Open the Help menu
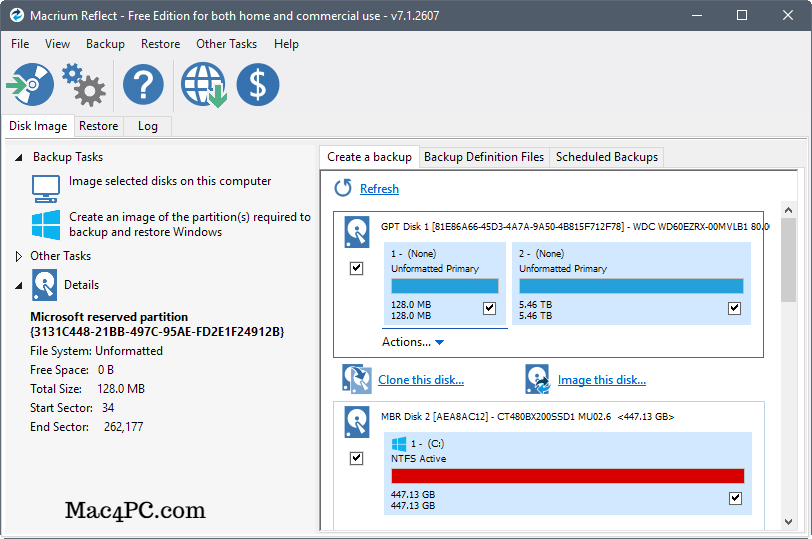Image resolution: width=812 pixels, height=539 pixels. [x=286, y=44]
